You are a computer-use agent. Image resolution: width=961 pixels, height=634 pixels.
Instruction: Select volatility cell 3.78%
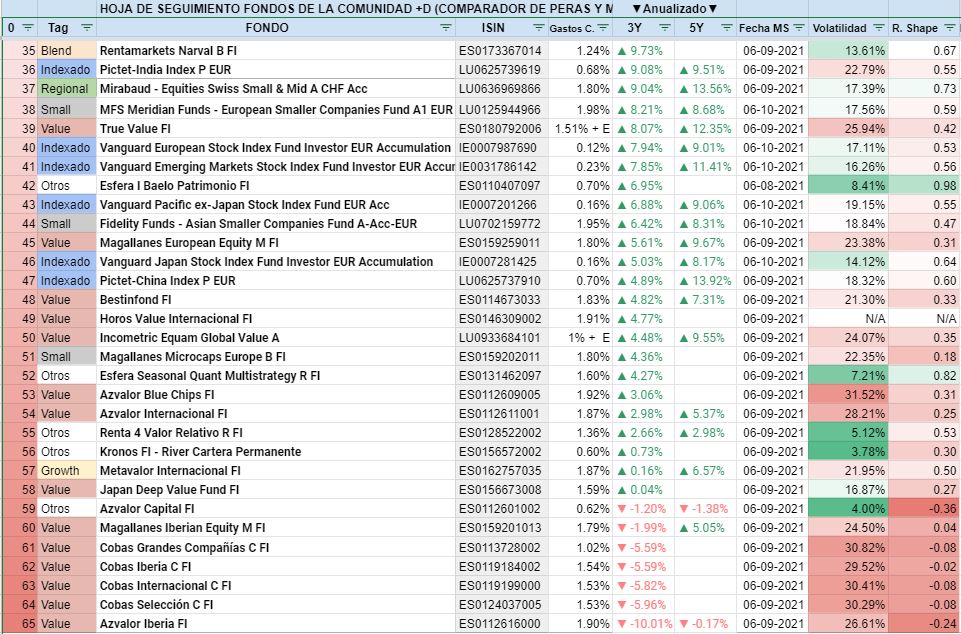[849, 452]
